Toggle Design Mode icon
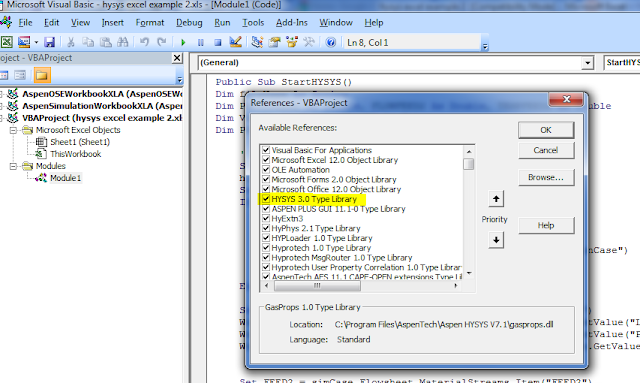Viewport: 640px width, 383px height. (x=236, y=42)
